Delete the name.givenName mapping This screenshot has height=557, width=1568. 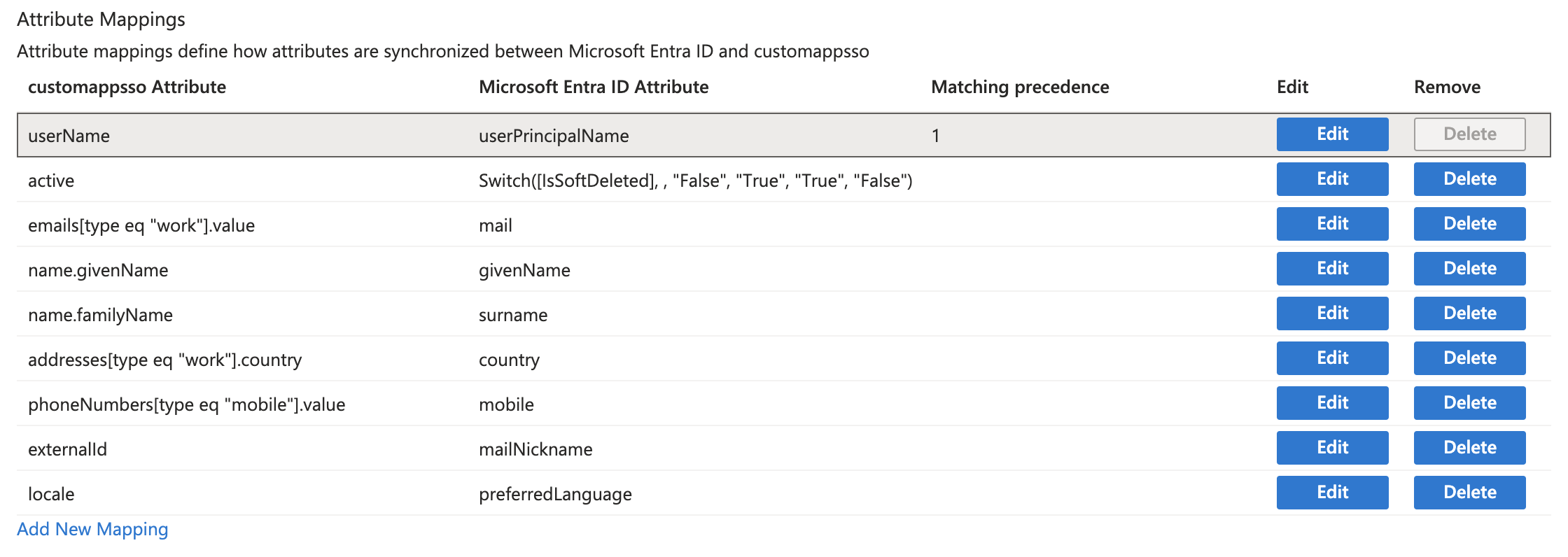click(x=1469, y=269)
